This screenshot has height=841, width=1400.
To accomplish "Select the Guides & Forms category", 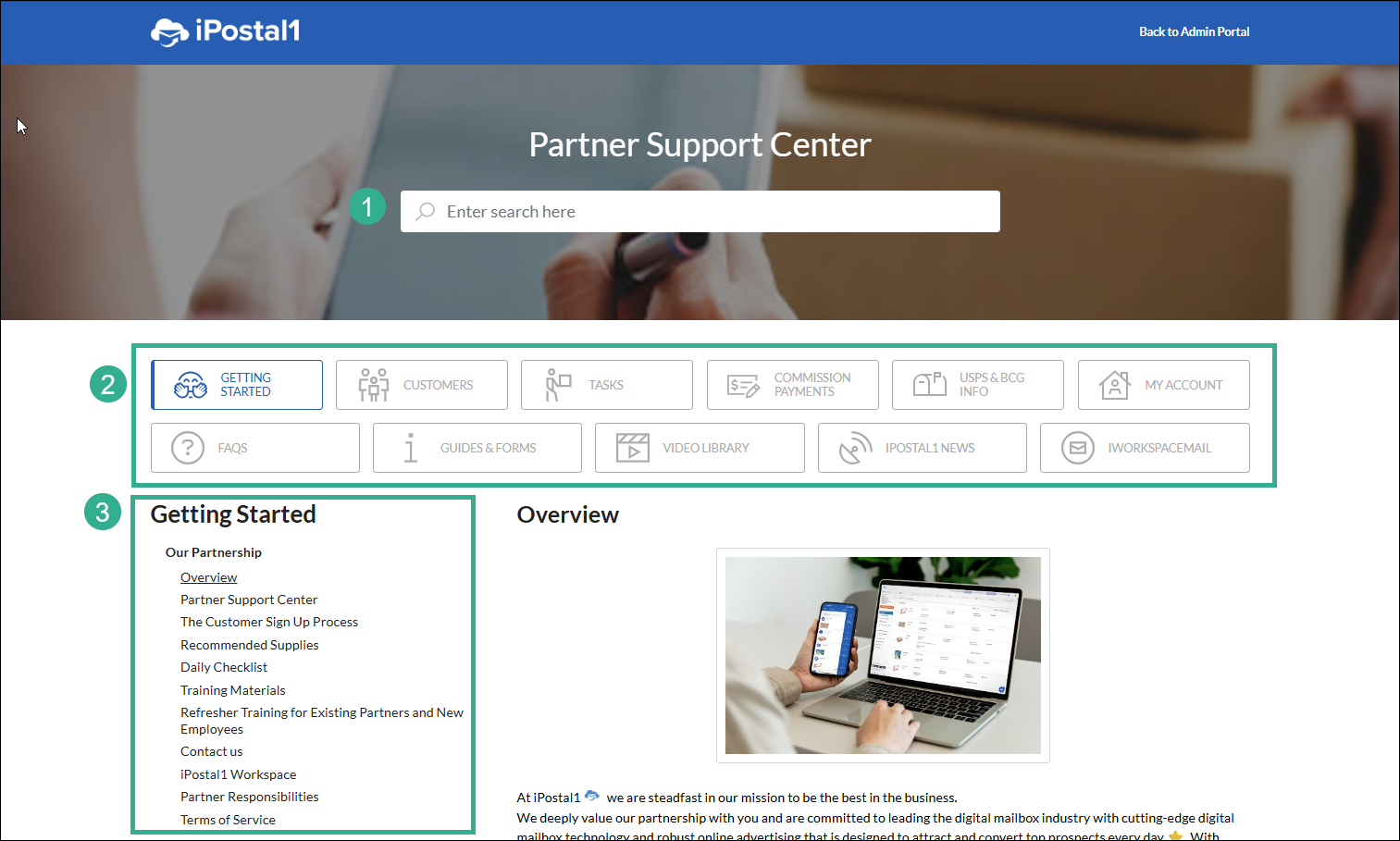I will point(477,448).
